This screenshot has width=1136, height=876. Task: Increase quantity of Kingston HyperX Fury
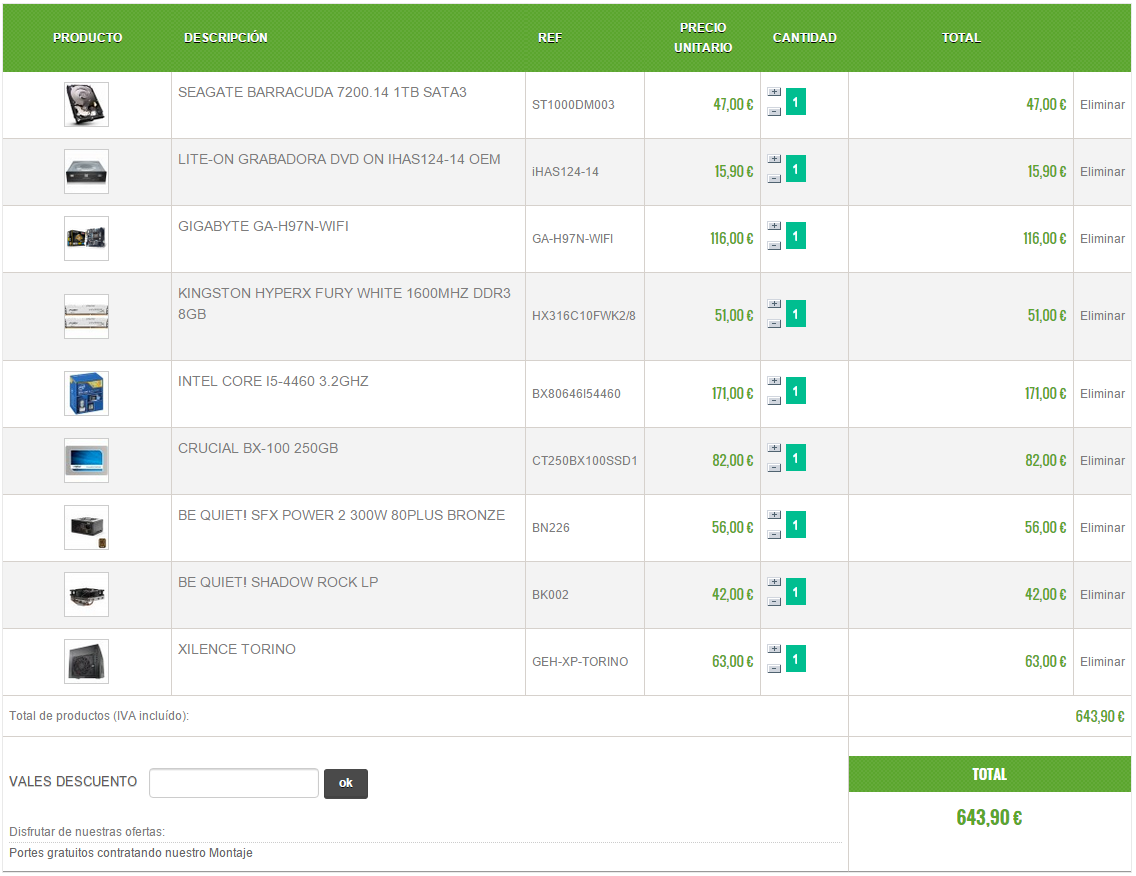pyautogui.click(x=774, y=304)
